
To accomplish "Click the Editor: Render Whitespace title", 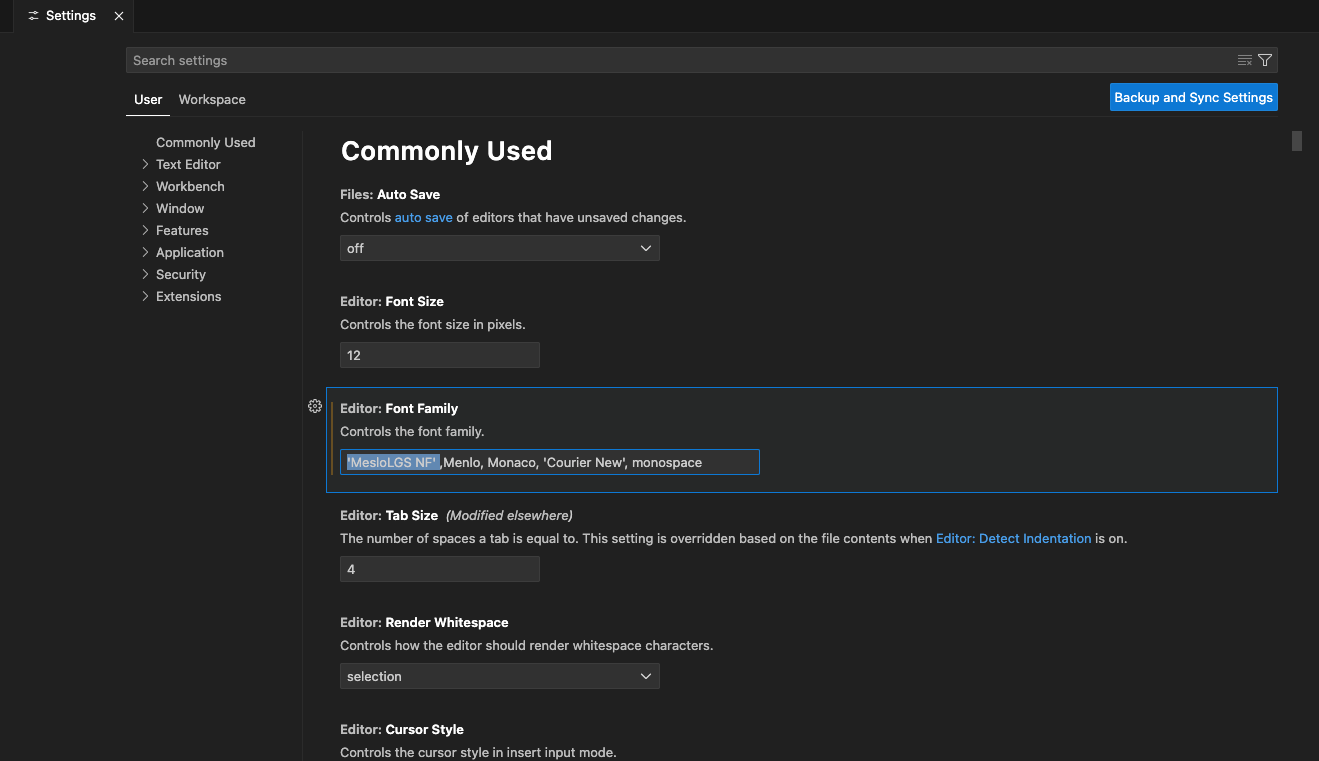I will (x=424, y=622).
